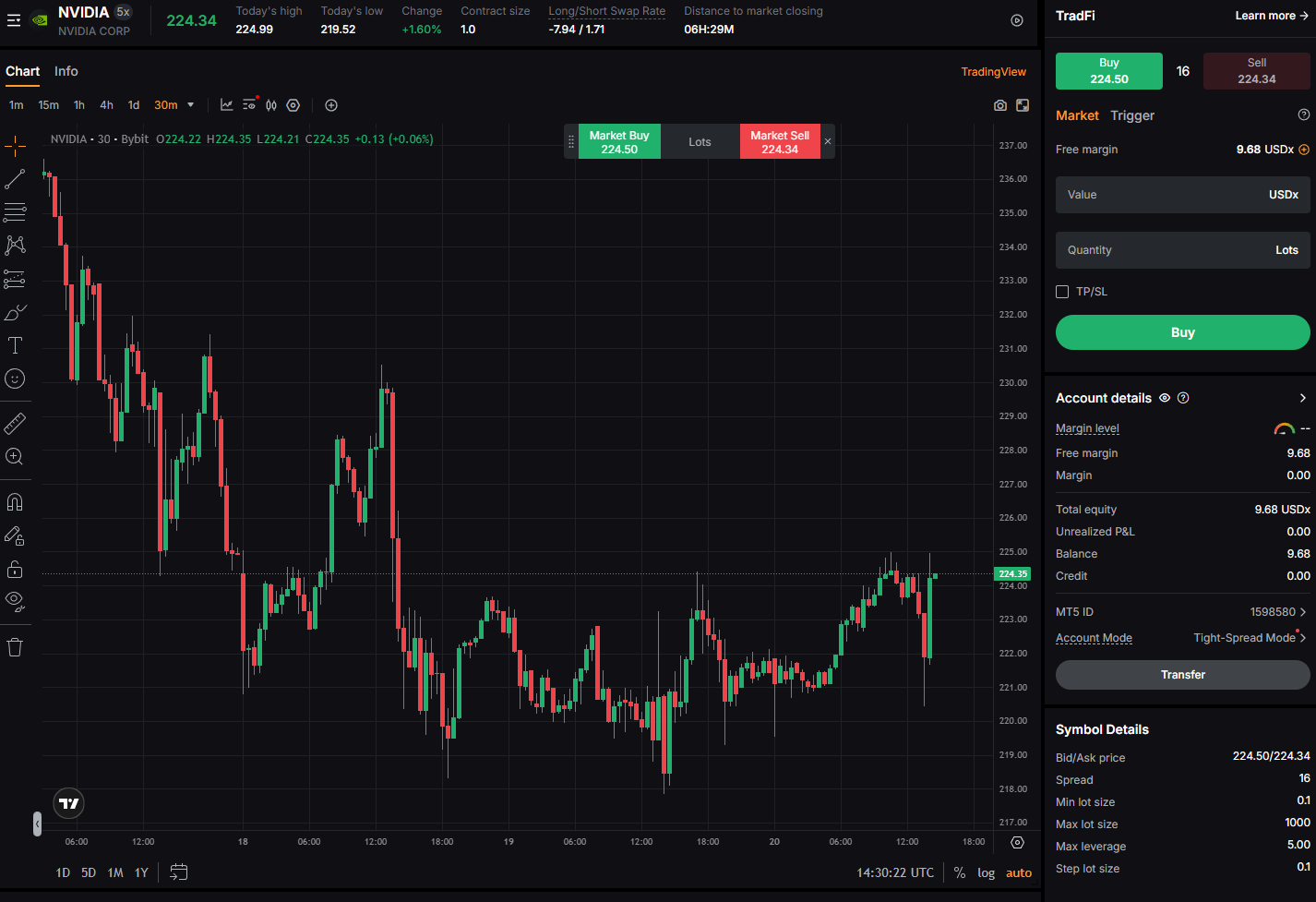Open the emoji sticker tool
1316x902 pixels.
pos(15,379)
